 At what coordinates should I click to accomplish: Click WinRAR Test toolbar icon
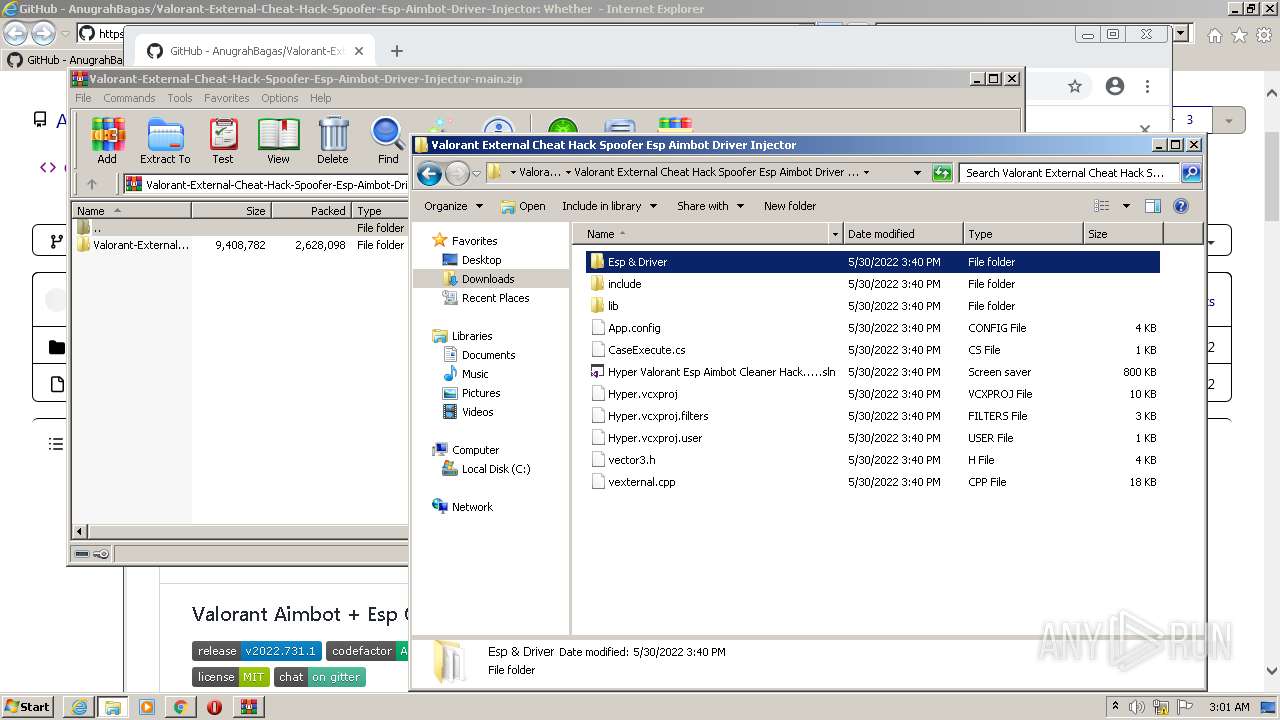tap(223, 141)
